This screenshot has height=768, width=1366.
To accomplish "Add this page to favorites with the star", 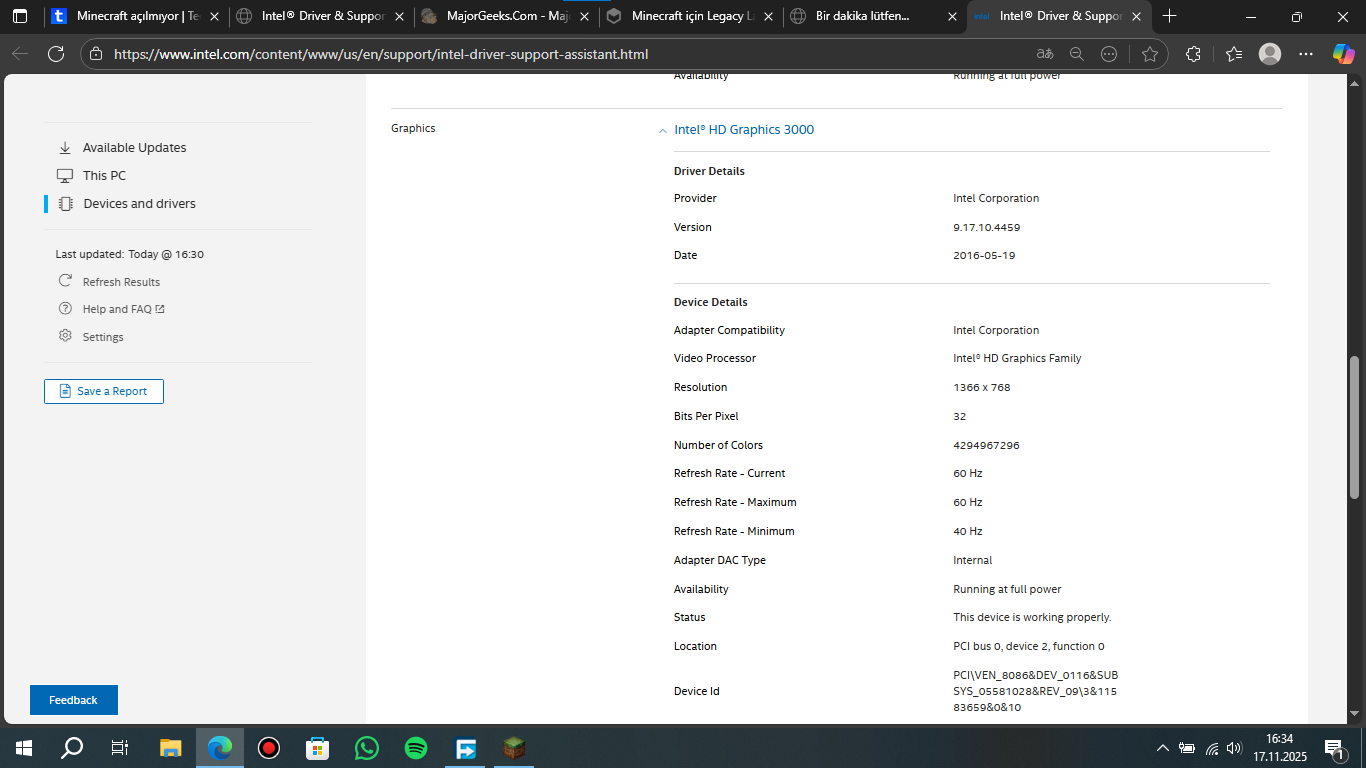I will 1150,54.
